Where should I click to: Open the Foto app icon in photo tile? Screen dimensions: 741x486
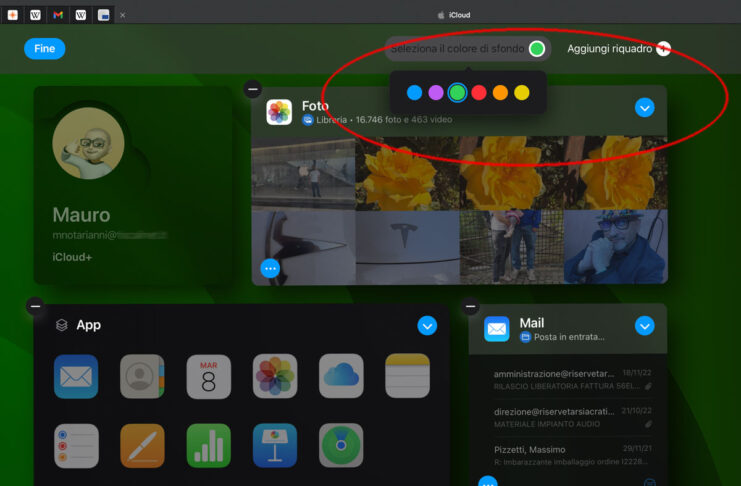pyautogui.click(x=279, y=112)
